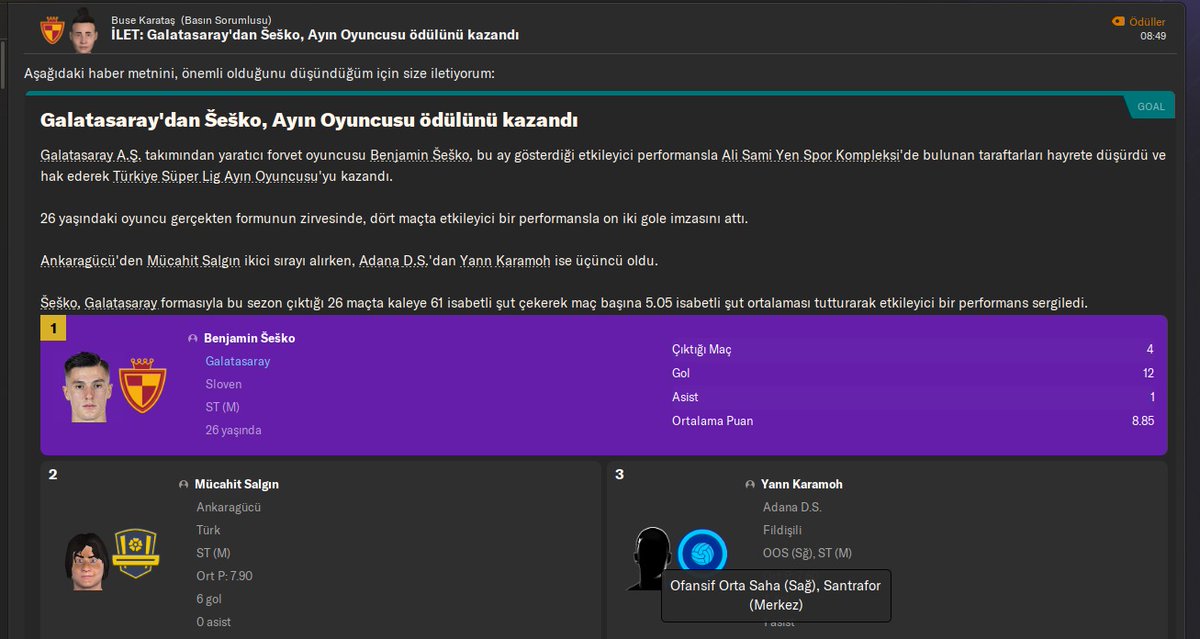
Task: Follow the Ali Sami Yen Spor Kompleksi link
Action: (x=812, y=156)
